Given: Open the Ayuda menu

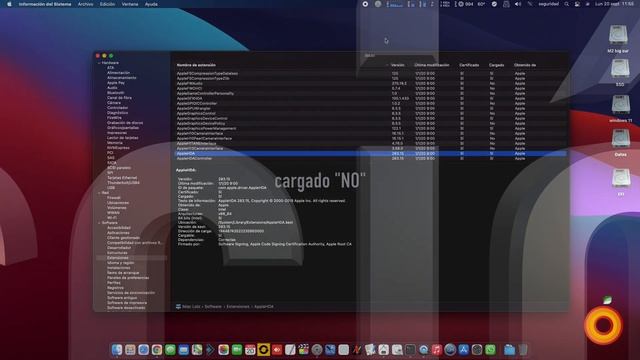Looking at the screenshot, I should (151, 4).
